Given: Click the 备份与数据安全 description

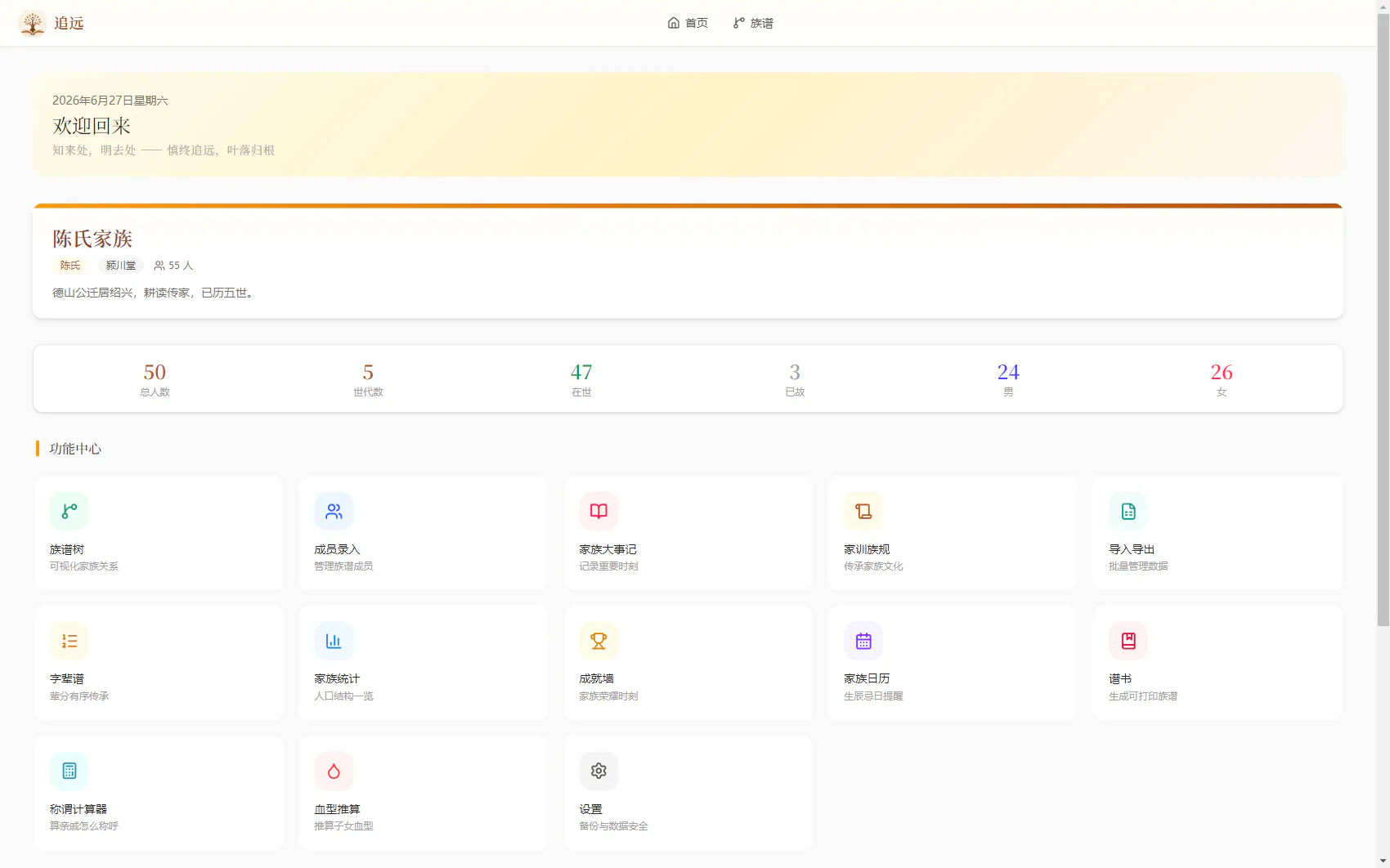Looking at the screenshot, I should 613,826.
